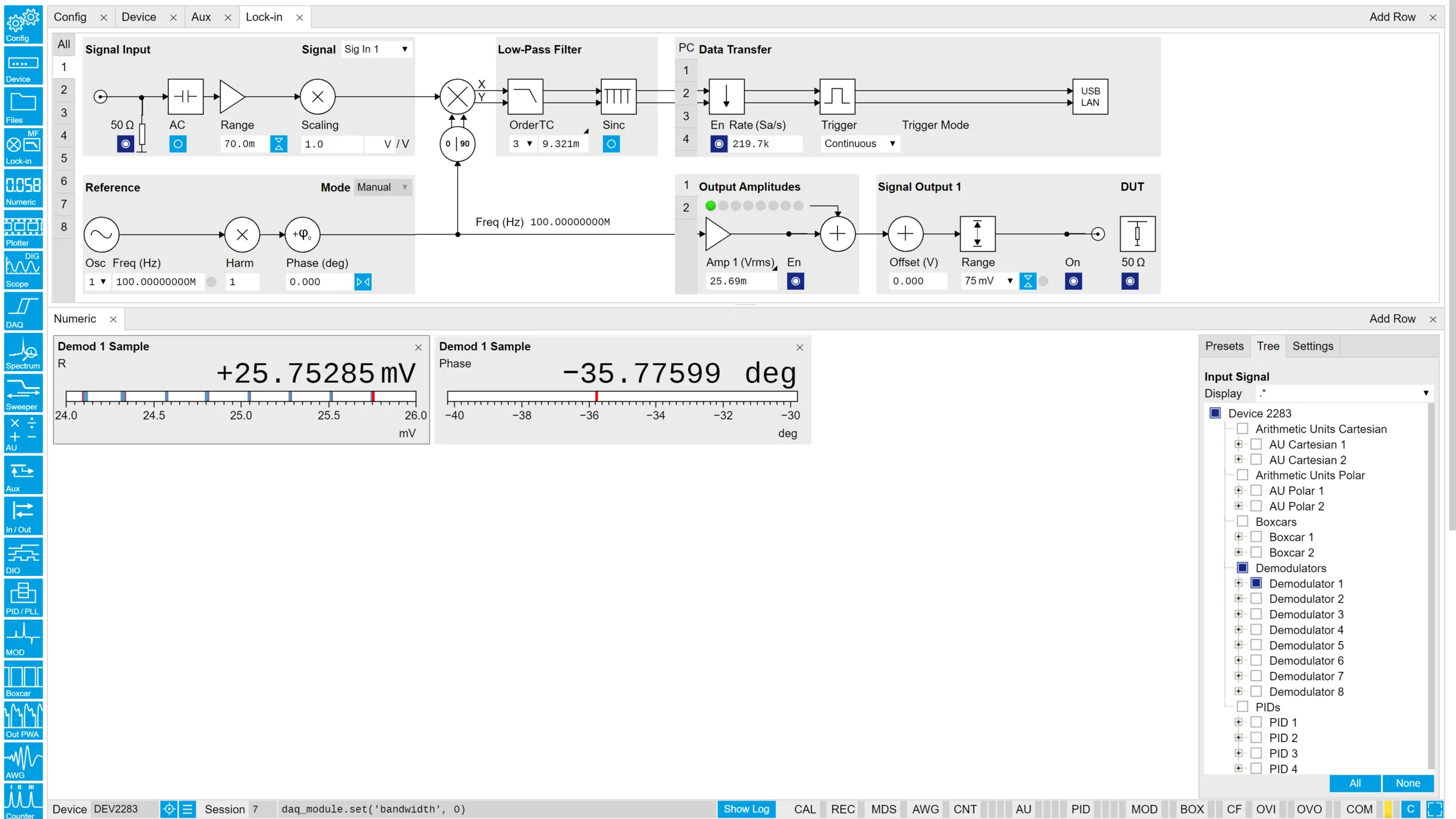Image resolution: width=1456 pixels, height=819 pixels.
Task: Click the R value scale bar
Action: tap(241, 397)
